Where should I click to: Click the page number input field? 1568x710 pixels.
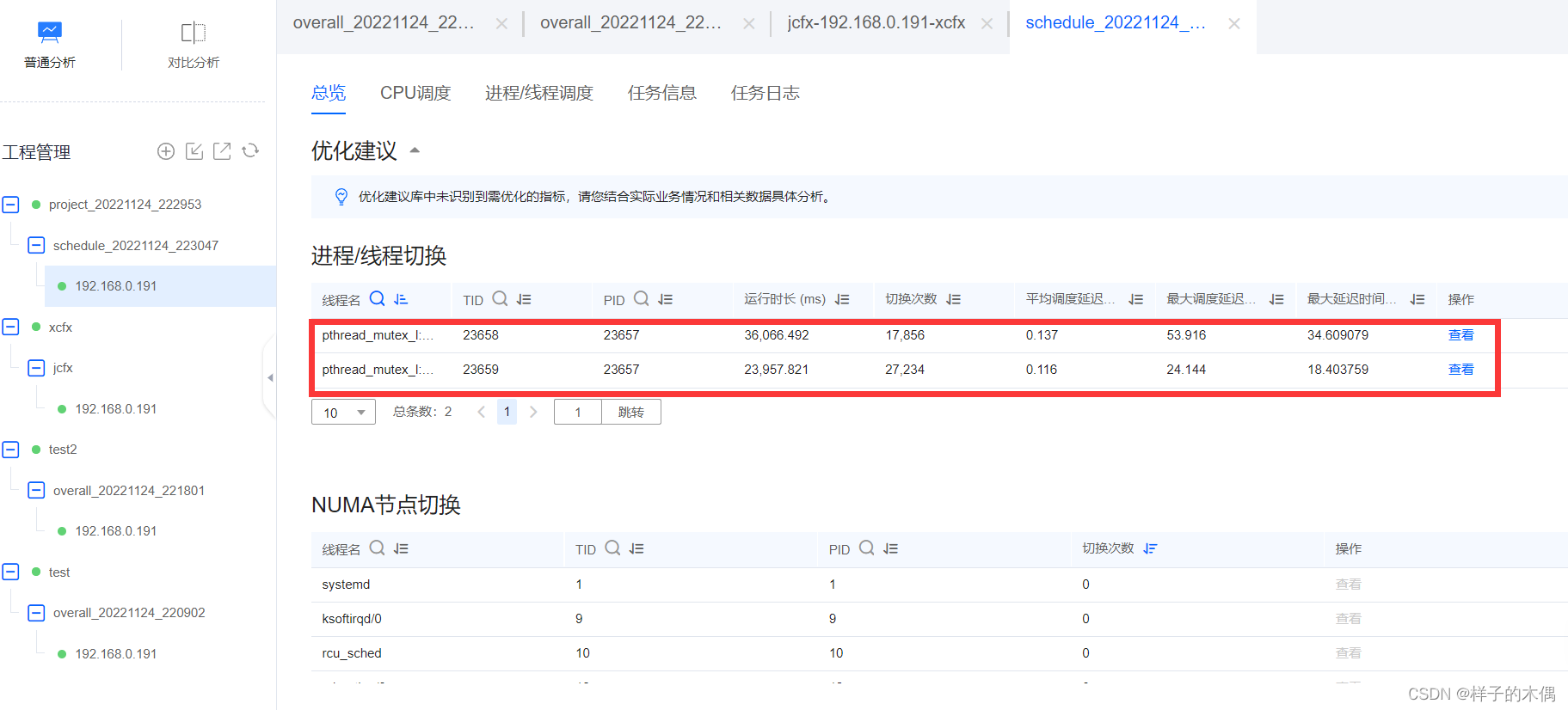pyautogui.click(x=578, y=413)
